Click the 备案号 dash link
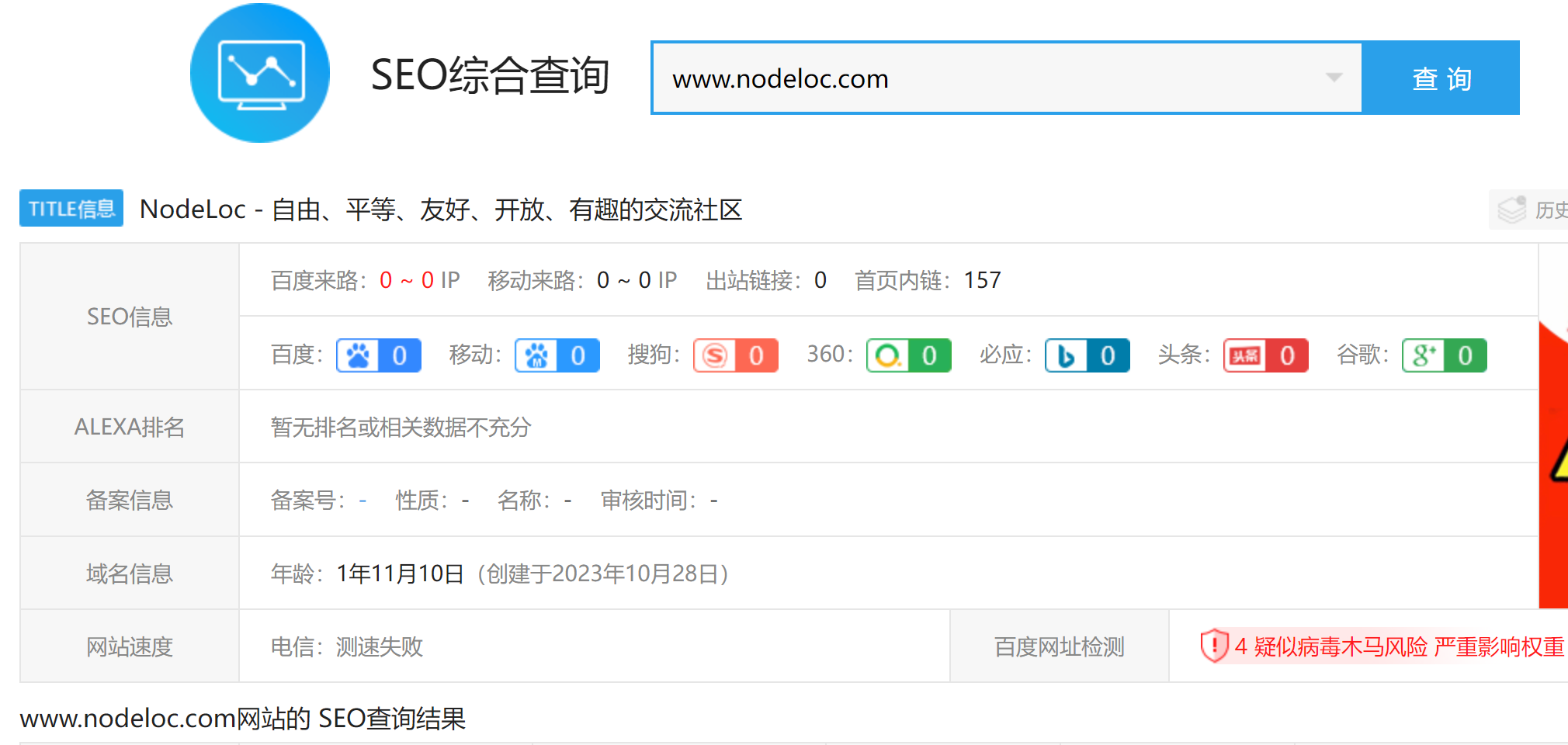 363,501
